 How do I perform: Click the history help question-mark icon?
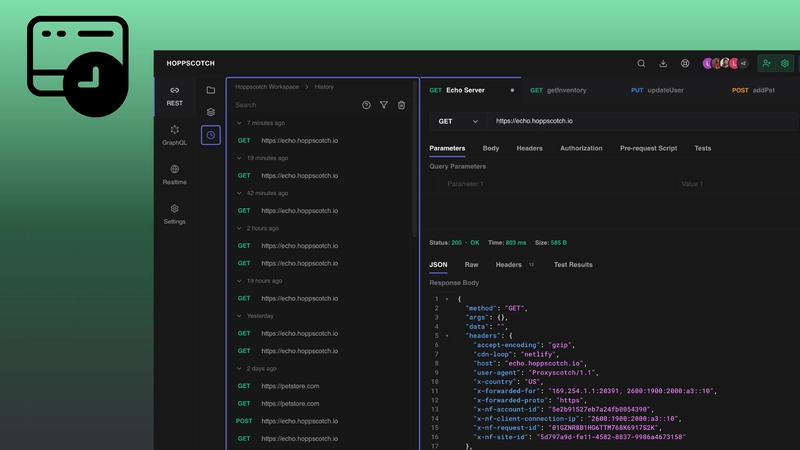366,105
